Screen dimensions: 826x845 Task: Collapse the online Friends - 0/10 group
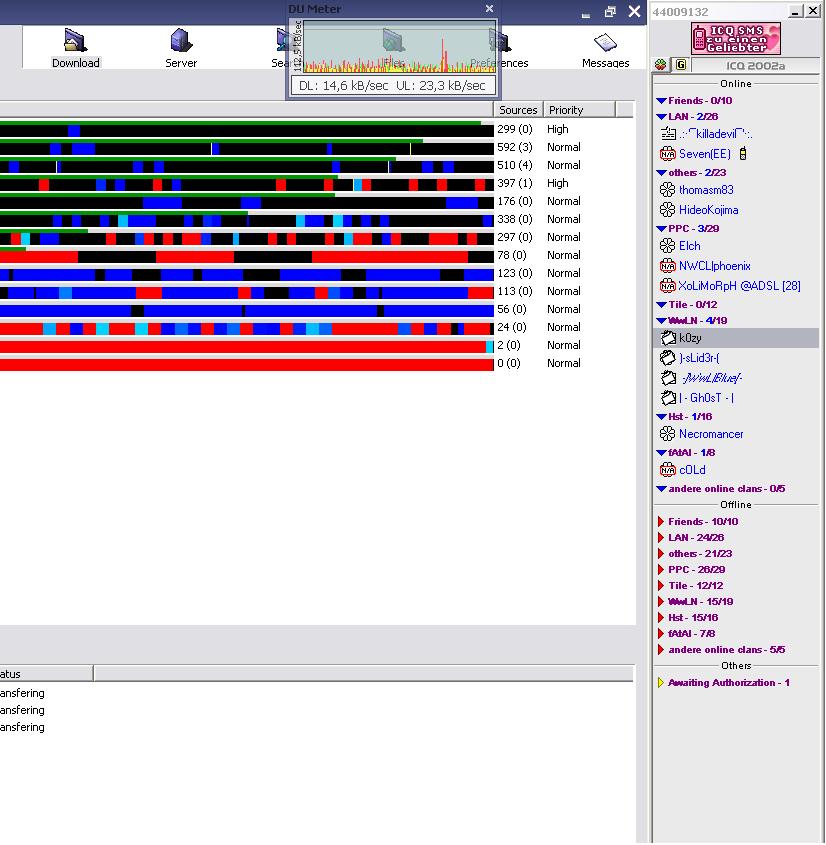661,101
